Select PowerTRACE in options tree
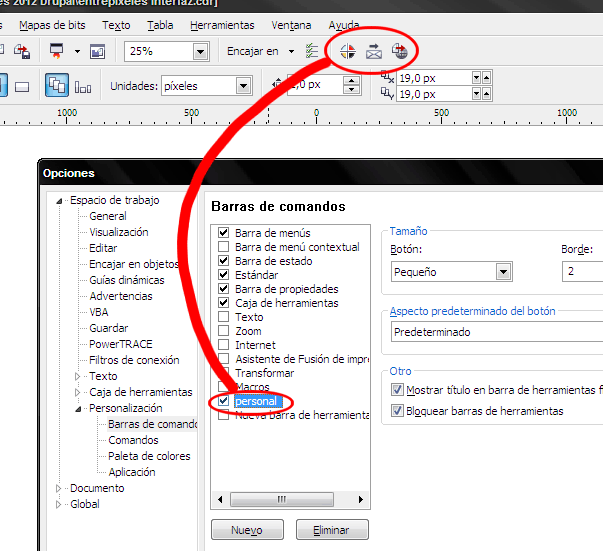603x551 pixels. 121,344
